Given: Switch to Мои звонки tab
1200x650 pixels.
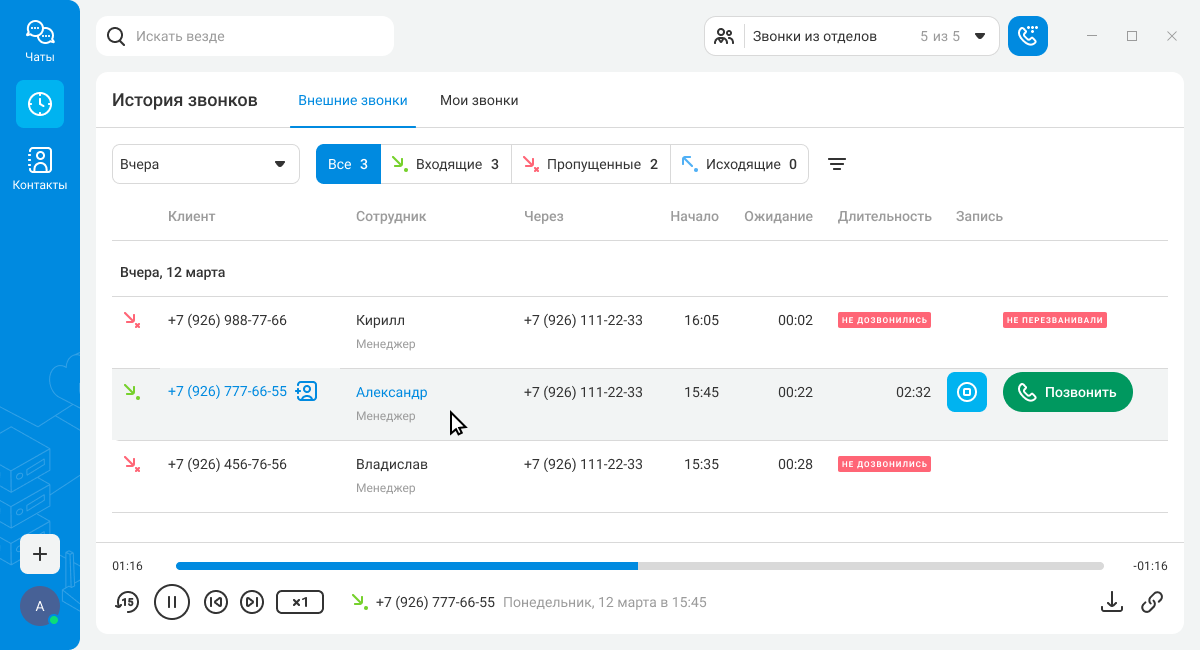Looking at the screenshot, I should click(x=479, y=100).
